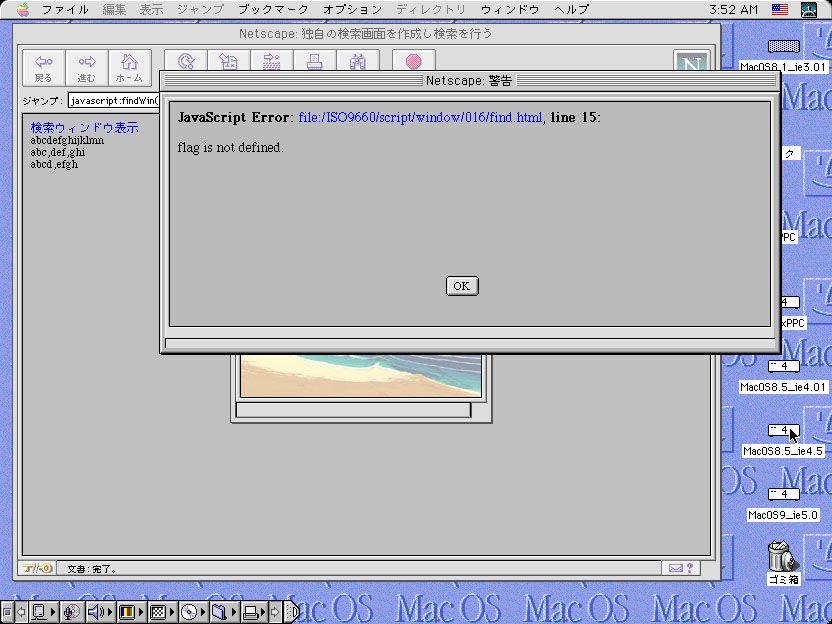Click the menu bar clock showing 3:52 AM

click(x=733, y=10)
